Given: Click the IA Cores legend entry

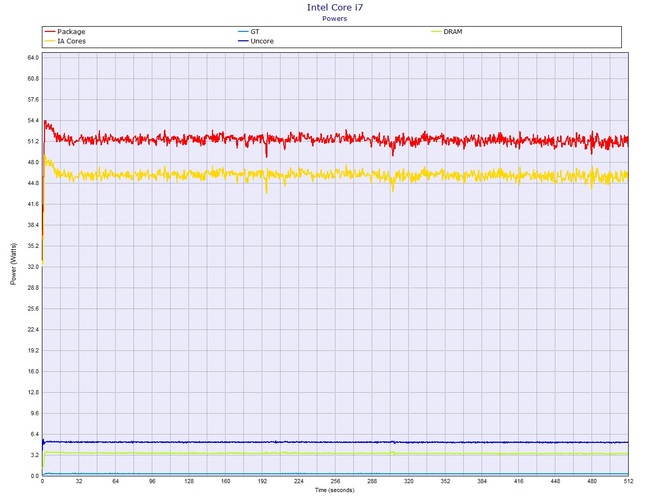Looking at the screenshot, I should [65, 41].
